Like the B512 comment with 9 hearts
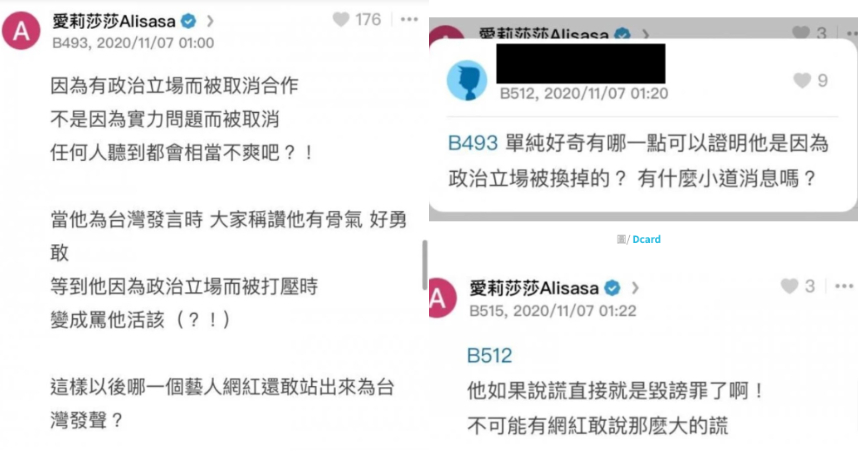Image resolution: width=858 pixels, height=460 pixels. click(802, 80)
